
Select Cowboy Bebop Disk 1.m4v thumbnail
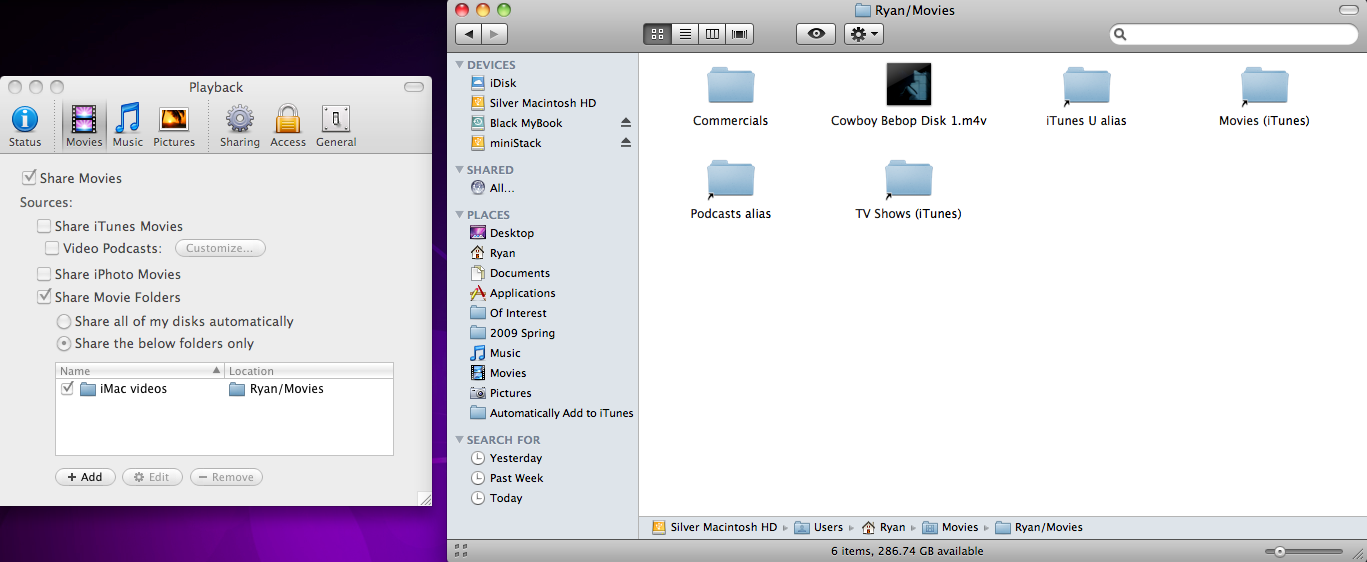[909, 84]
